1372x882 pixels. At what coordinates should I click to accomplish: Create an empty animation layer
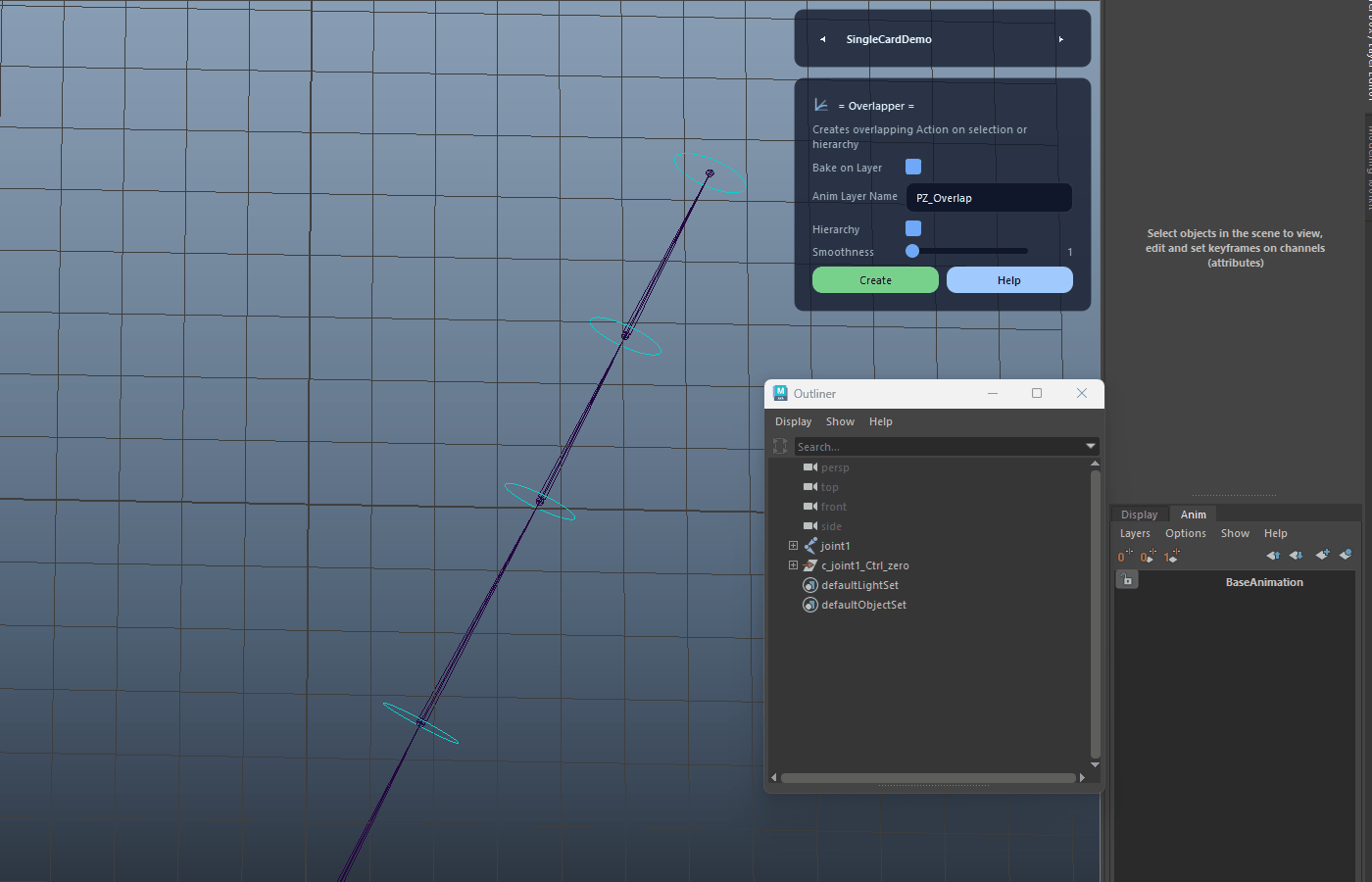click(x=1322, y=555)
